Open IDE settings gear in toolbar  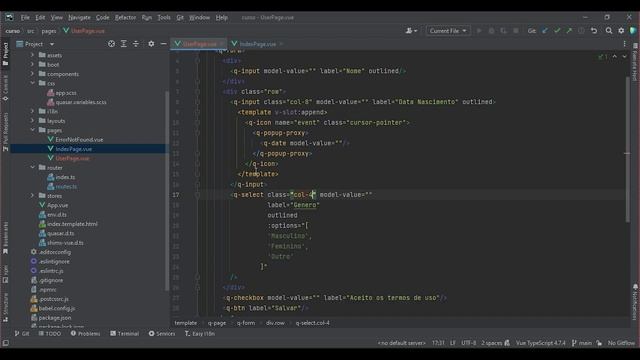pyautogui.click(x=621, y=31)
